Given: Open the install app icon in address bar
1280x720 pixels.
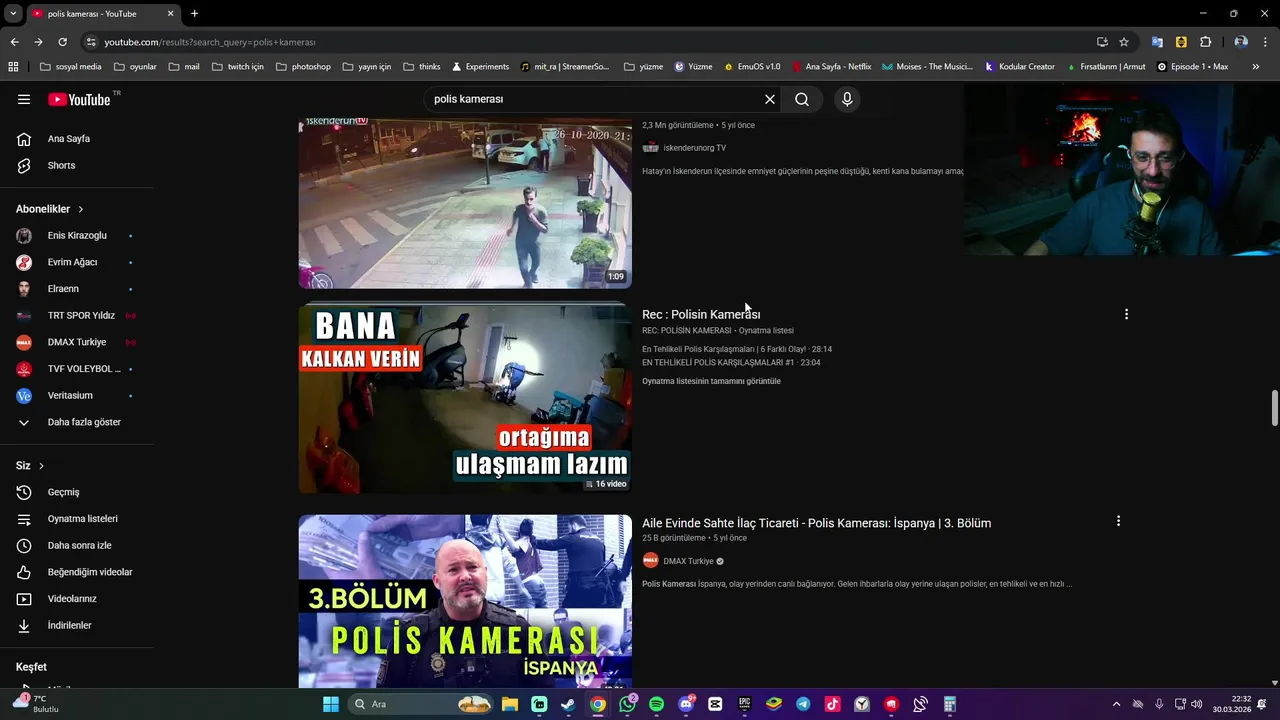Looking at the screenshot, I should pos(1102,42).
